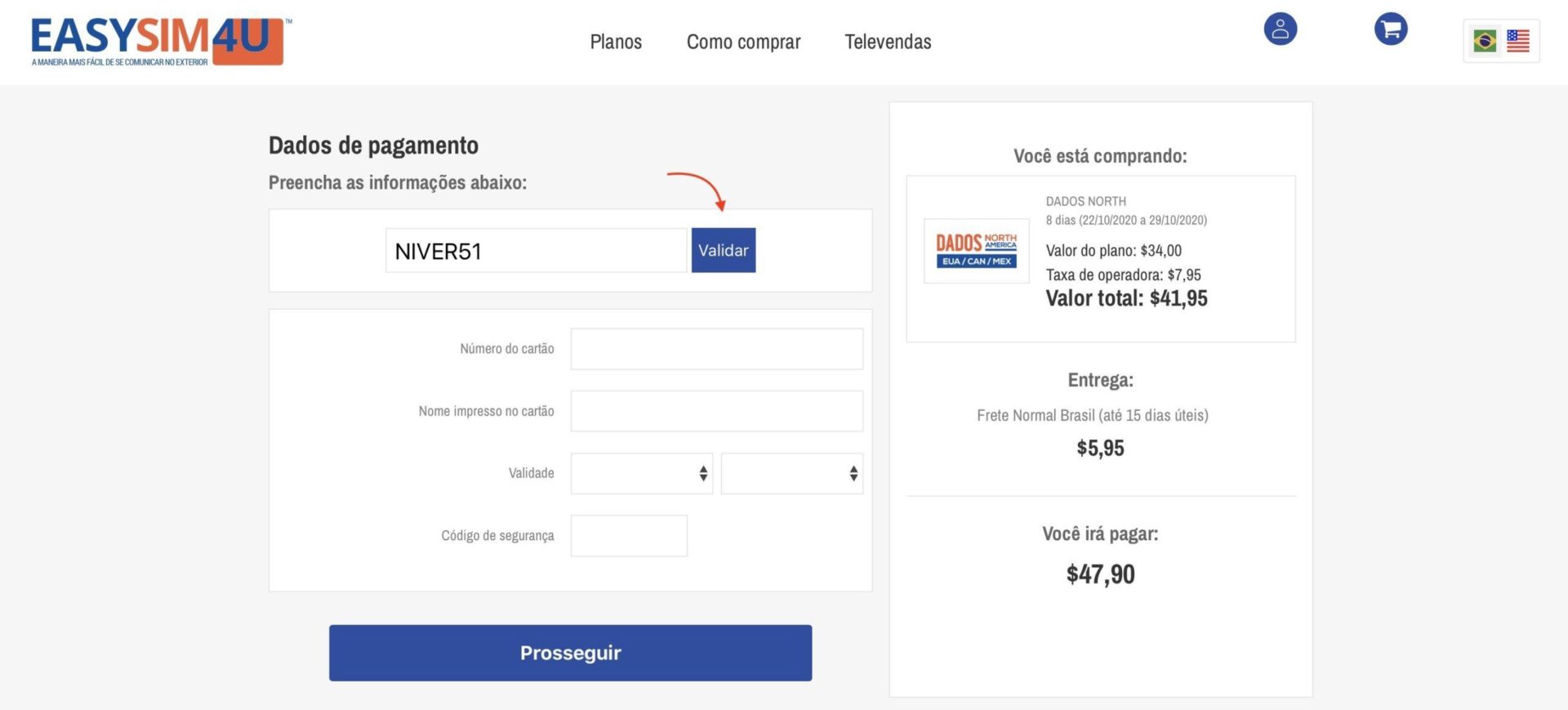Click the Dados de pagamento heading
The height and width of the screenshot is (710, 1568).
tap(373, 145)
